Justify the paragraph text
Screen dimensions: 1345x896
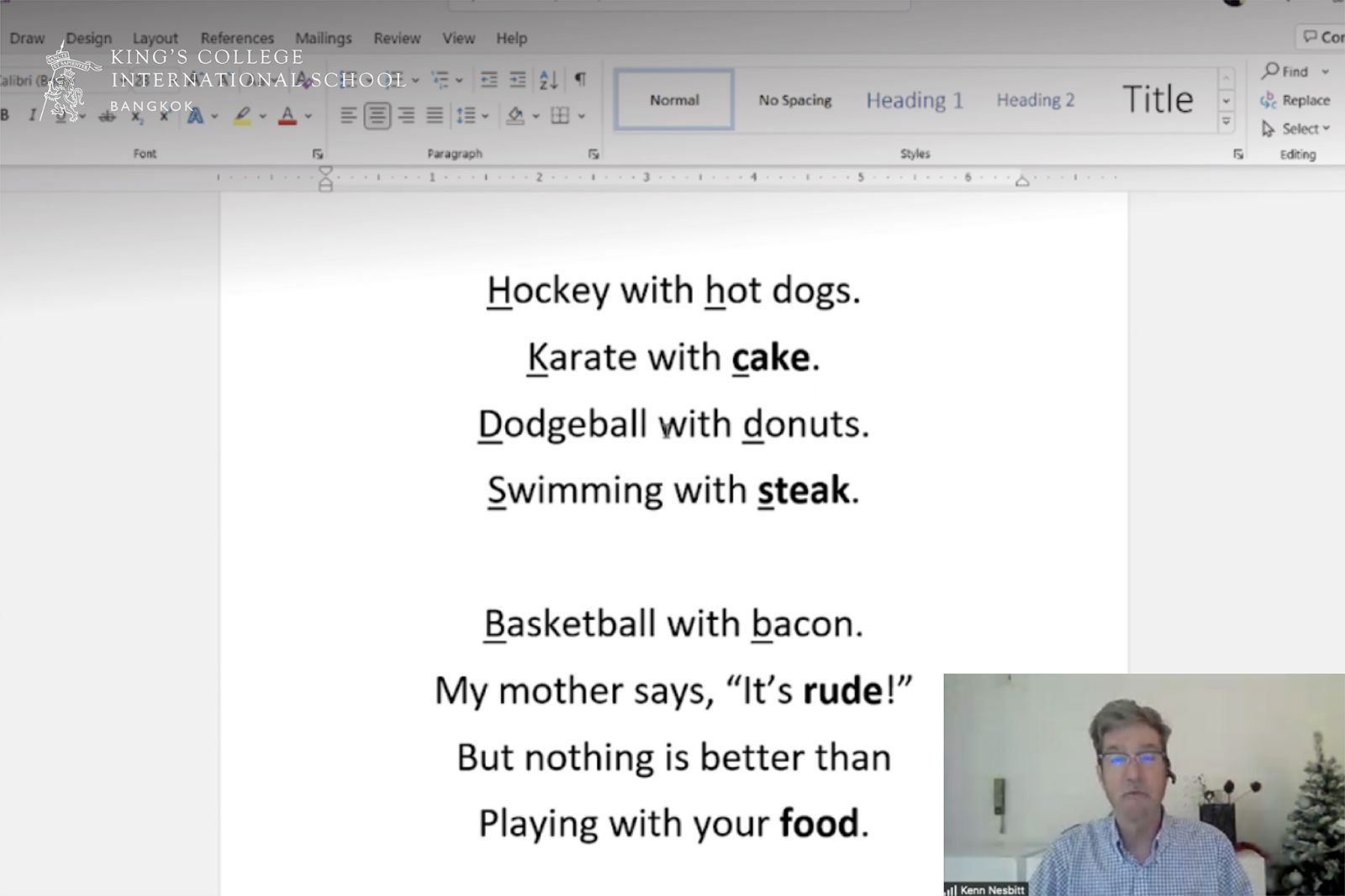tap(435, 115)
